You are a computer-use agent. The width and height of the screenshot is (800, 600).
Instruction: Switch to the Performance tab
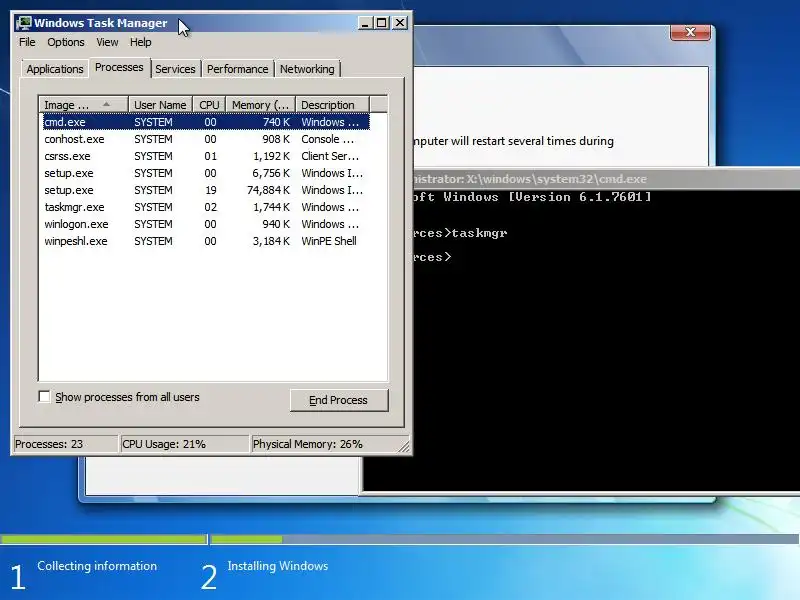coord(237,69)
